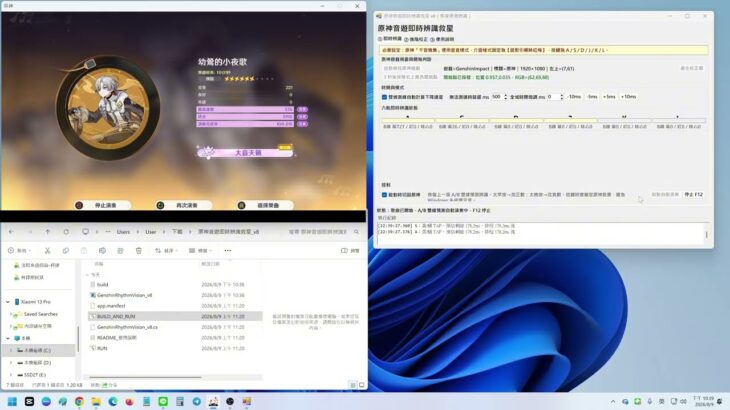This screenshot has width=730, height=410.
Task: Click the Cut scissors icon in File Explorer
Action: pos(47,250)
